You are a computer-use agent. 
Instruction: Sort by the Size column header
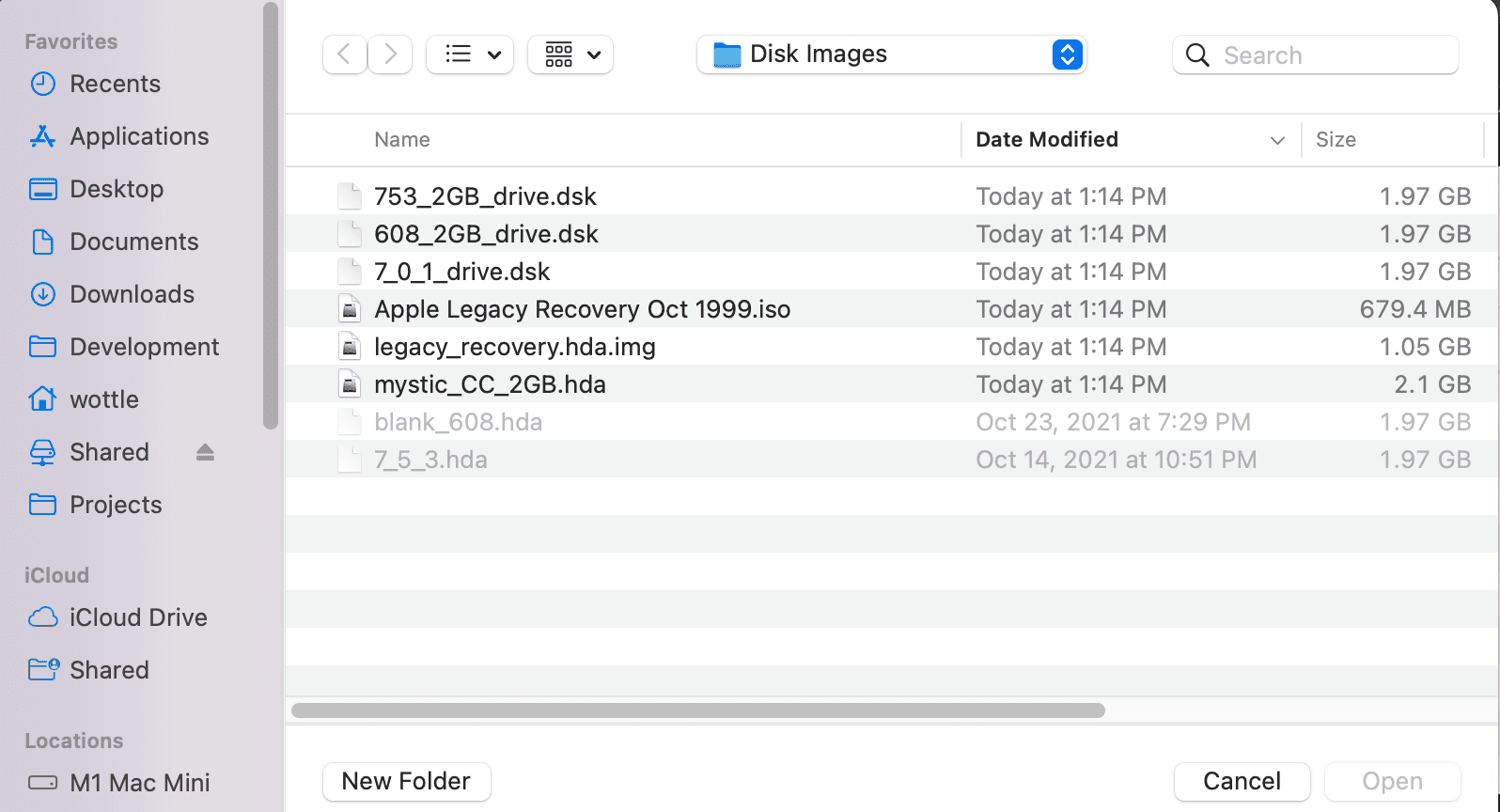pyautogui.click(x=1336, y=139)
